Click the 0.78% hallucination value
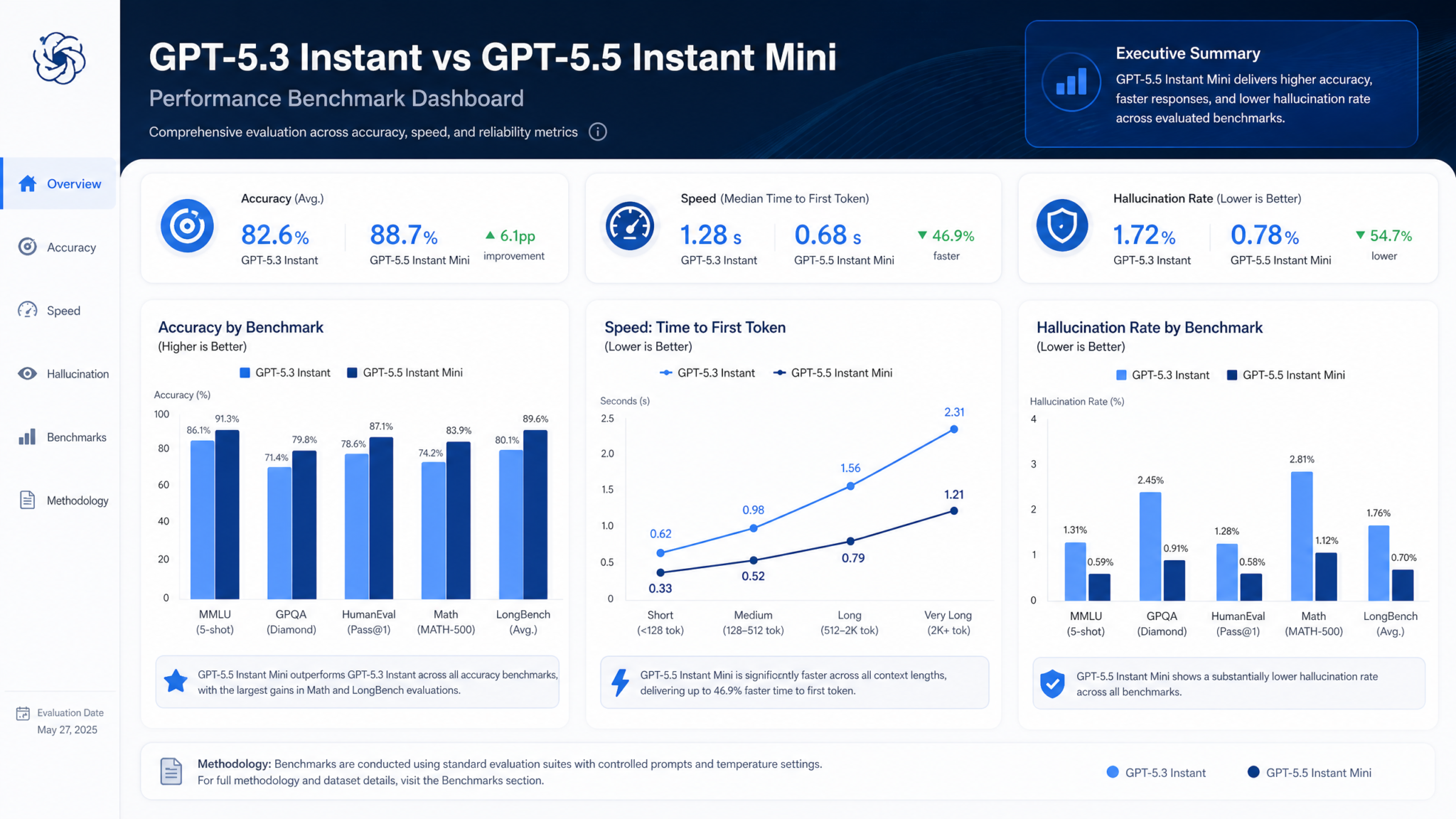 coord(1265,235)
